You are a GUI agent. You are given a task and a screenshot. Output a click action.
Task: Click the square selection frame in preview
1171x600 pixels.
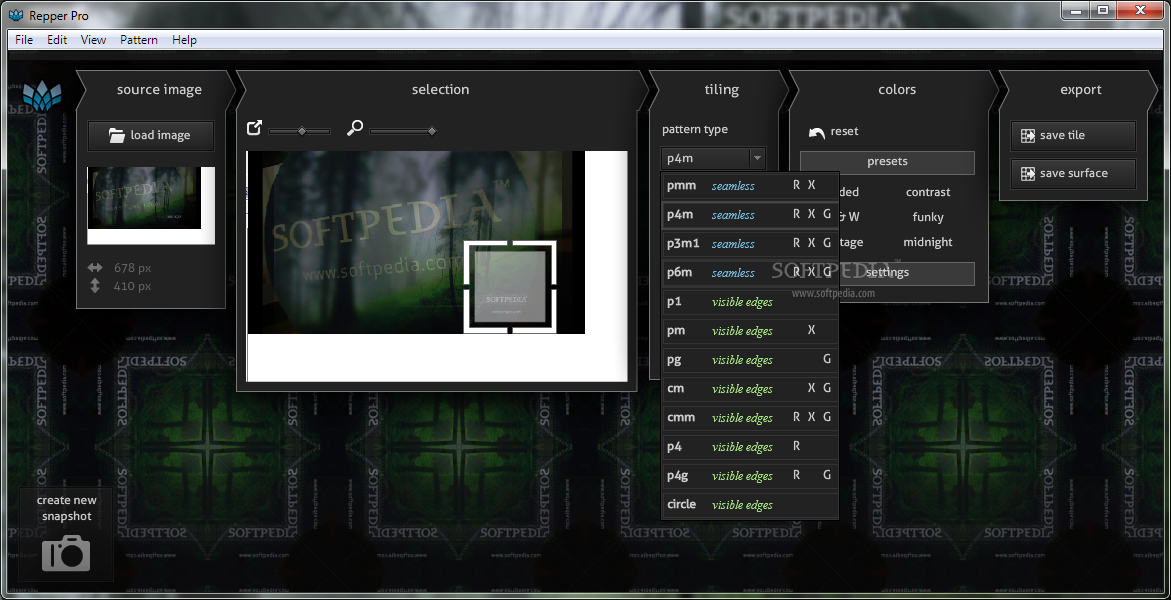coord(510,287)
